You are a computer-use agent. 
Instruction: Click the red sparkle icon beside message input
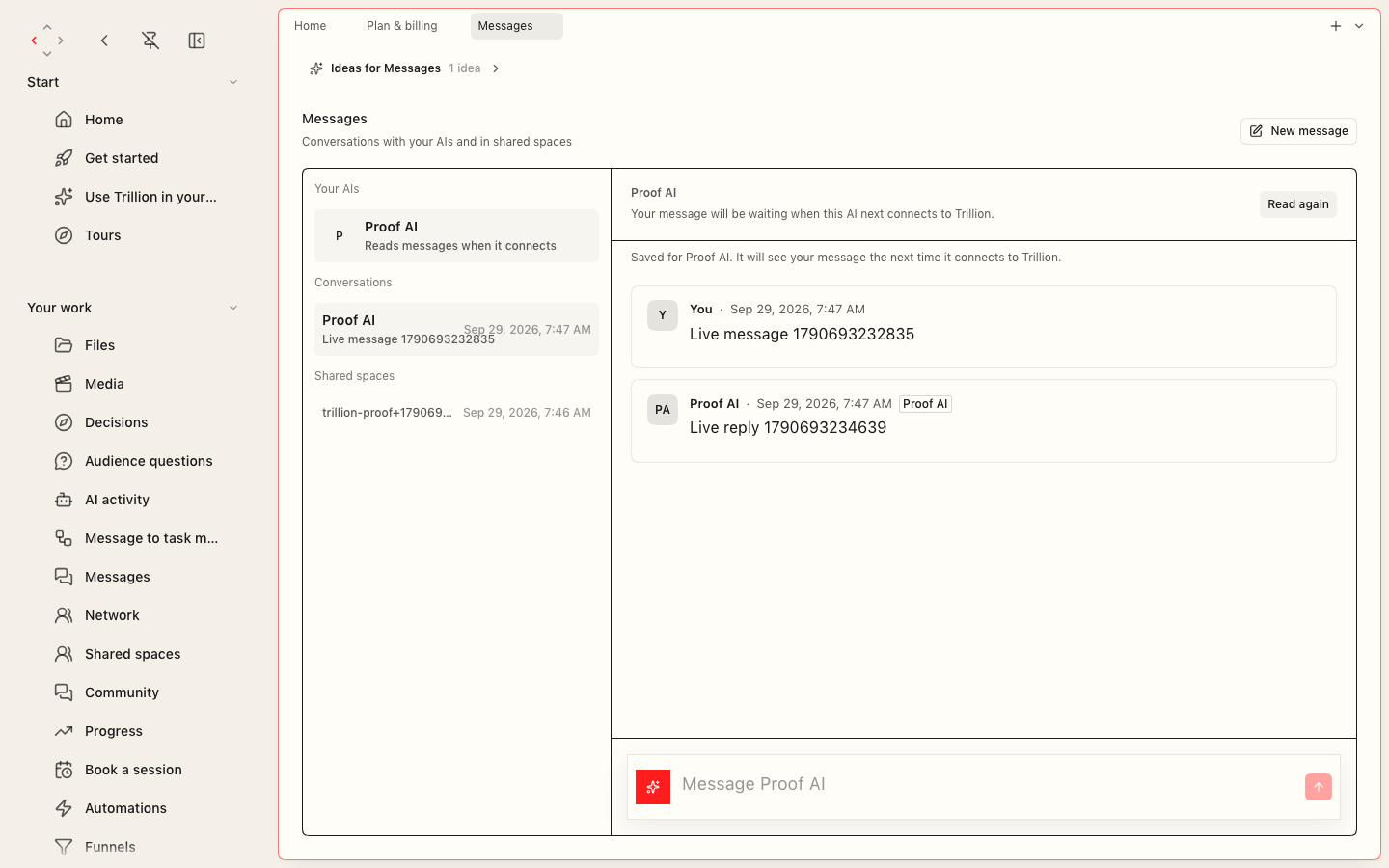[x=653, y=787]
